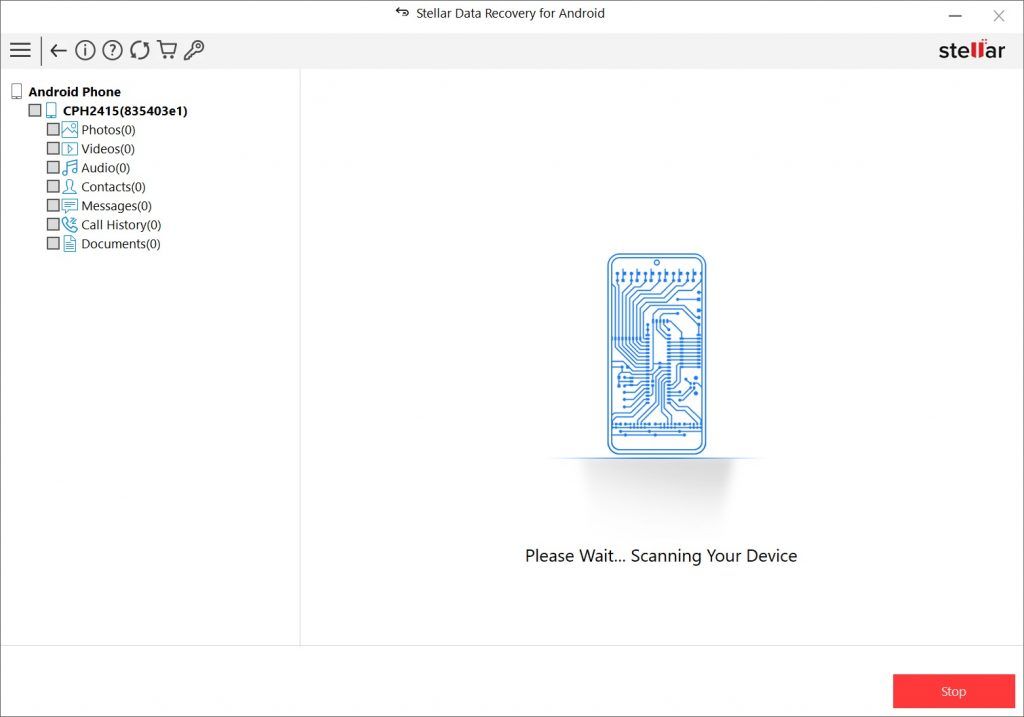Select the Contacts(0) checkbox
This screenshot has height=717, width=1024.
click(x=54, y=186)
